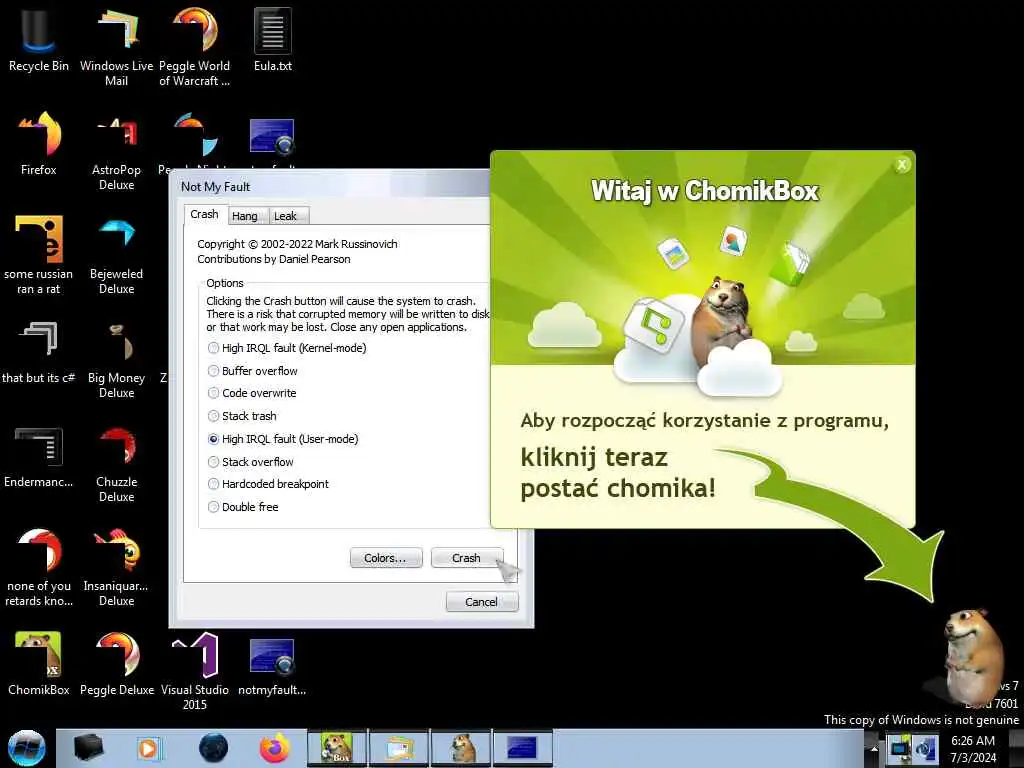
Task: Show hidden system tray icons arrow
Action: click(x=874, y=748)
